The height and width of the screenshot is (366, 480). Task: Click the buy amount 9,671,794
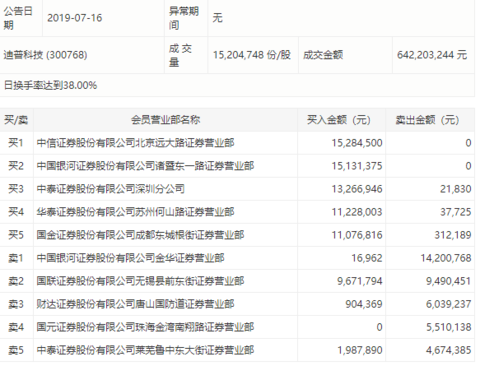[359, 281]
